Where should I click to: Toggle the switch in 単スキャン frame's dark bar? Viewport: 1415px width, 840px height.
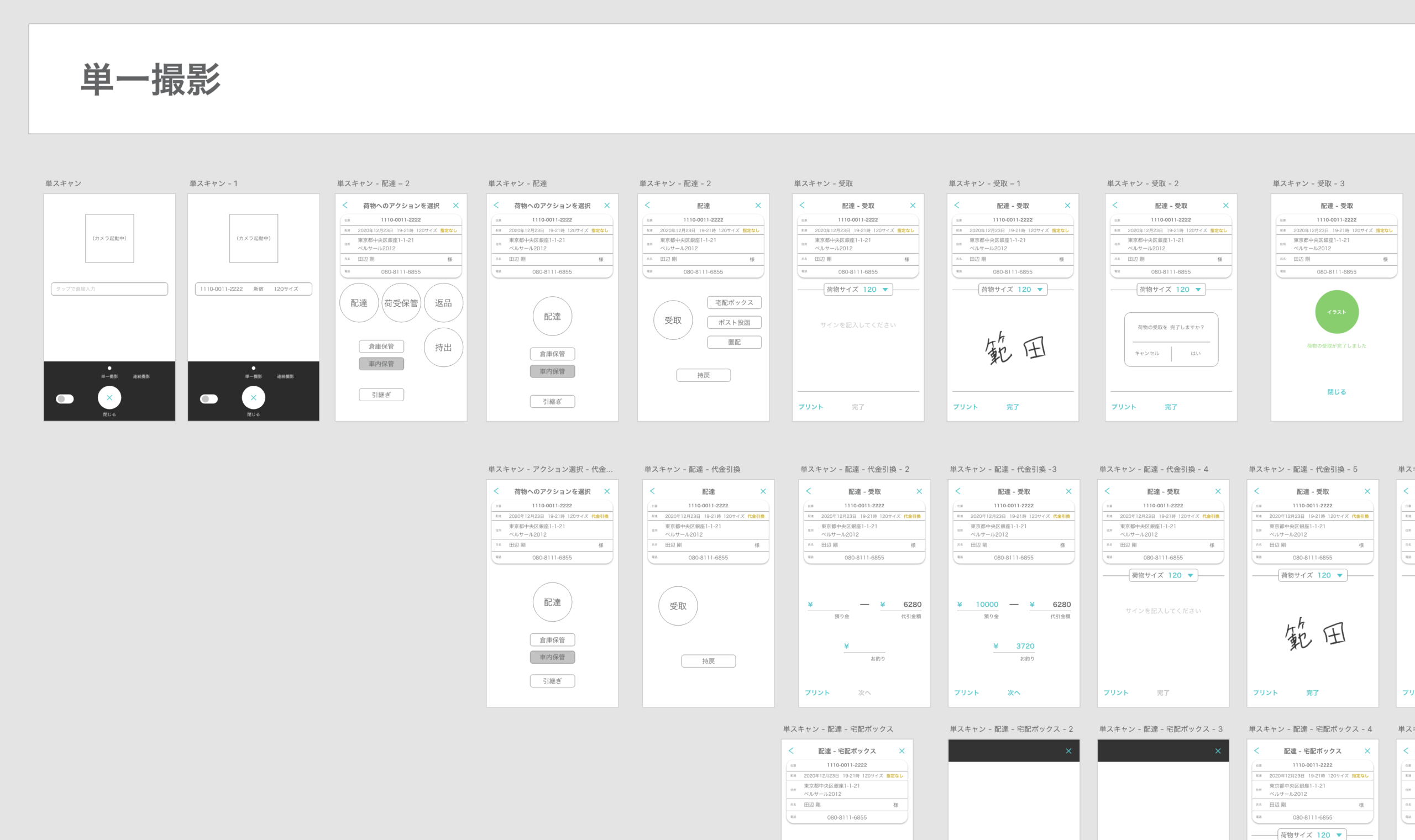65,399
